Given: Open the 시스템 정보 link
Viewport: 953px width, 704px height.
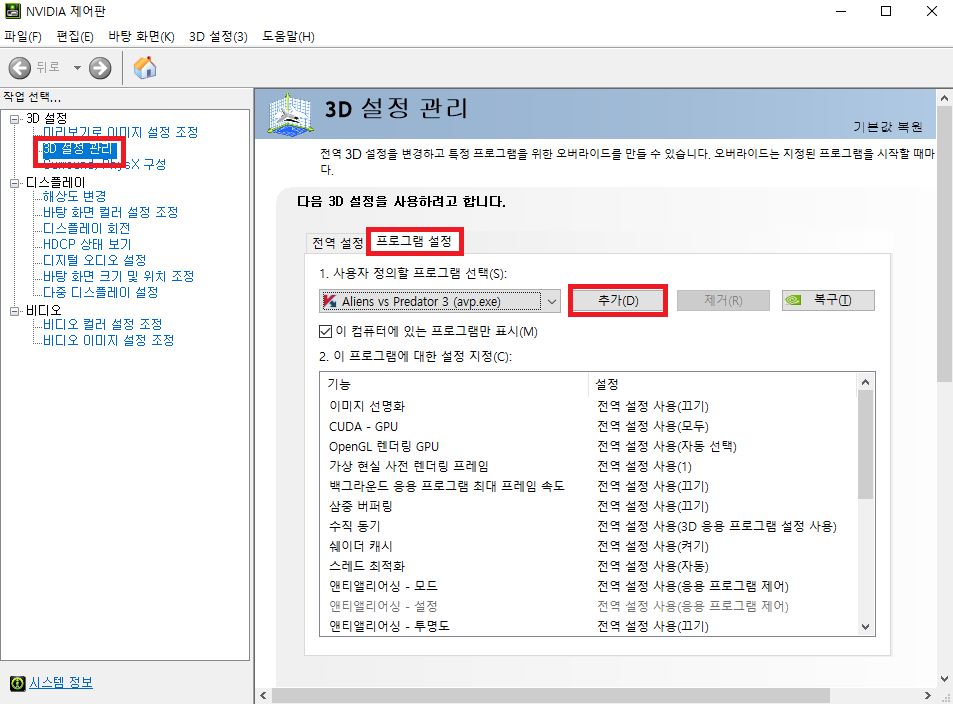Looking at the screenshot, I should [61, 682].
